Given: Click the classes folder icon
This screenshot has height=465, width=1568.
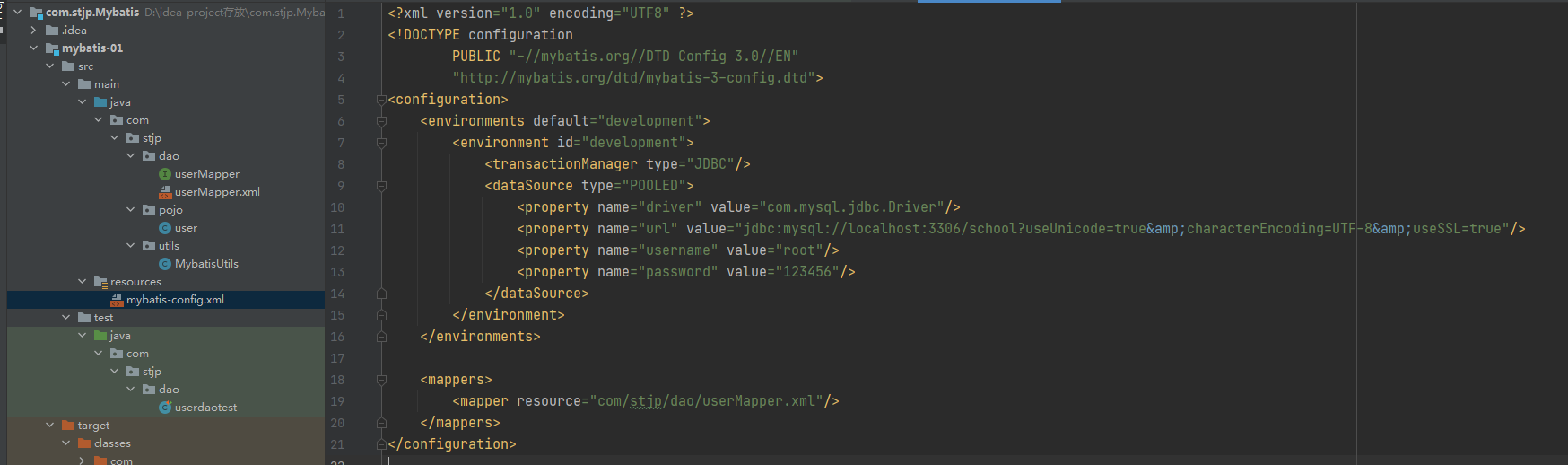Looking at the screenshot, I should [x=84, y=443].
